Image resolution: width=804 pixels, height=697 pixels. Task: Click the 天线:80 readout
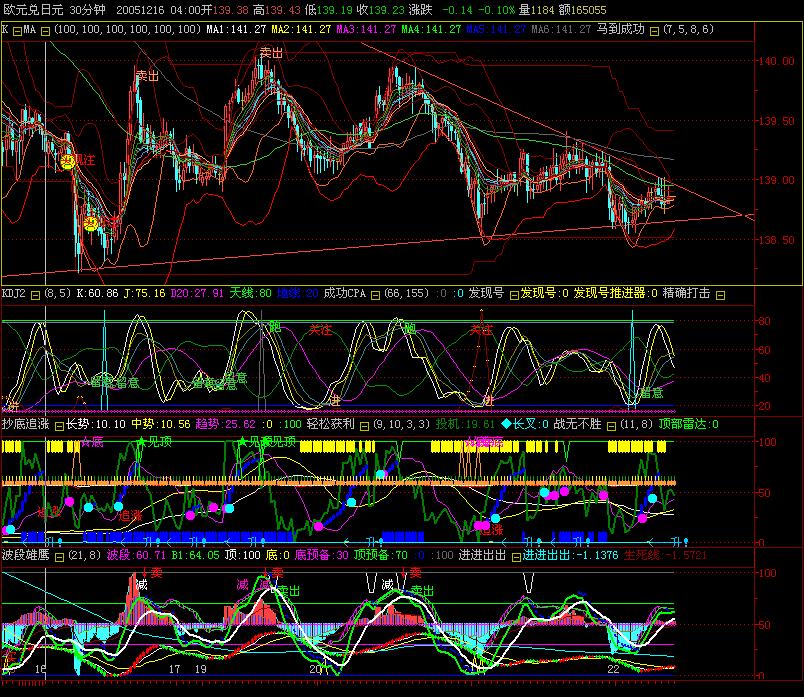[250, 293]
